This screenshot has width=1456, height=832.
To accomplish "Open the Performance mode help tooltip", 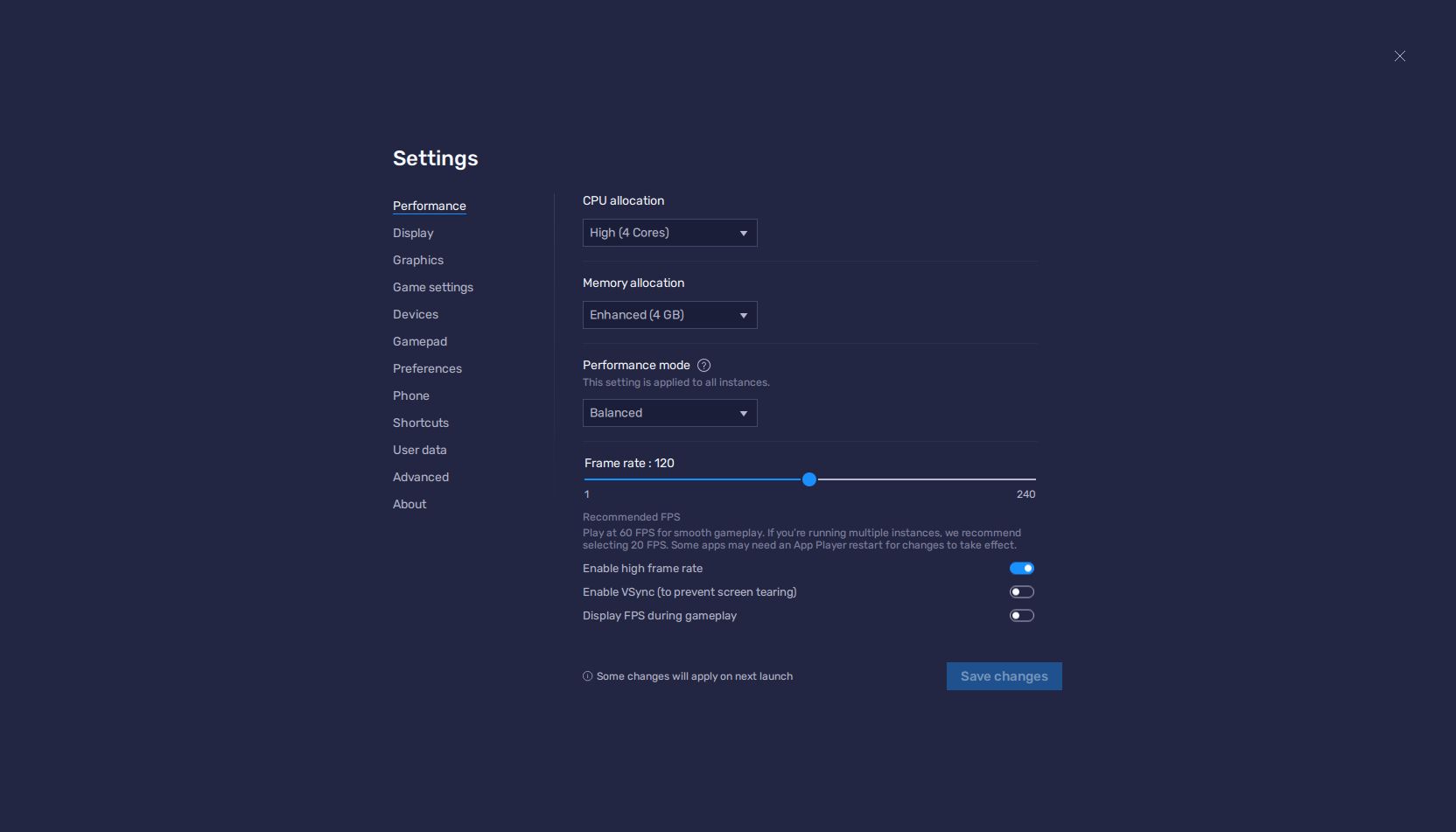I will 704,365.
